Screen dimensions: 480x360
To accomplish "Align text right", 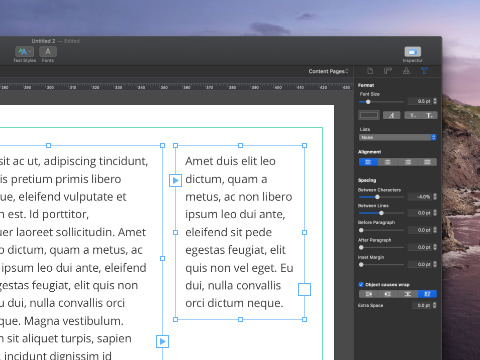I will pos(407,162).
